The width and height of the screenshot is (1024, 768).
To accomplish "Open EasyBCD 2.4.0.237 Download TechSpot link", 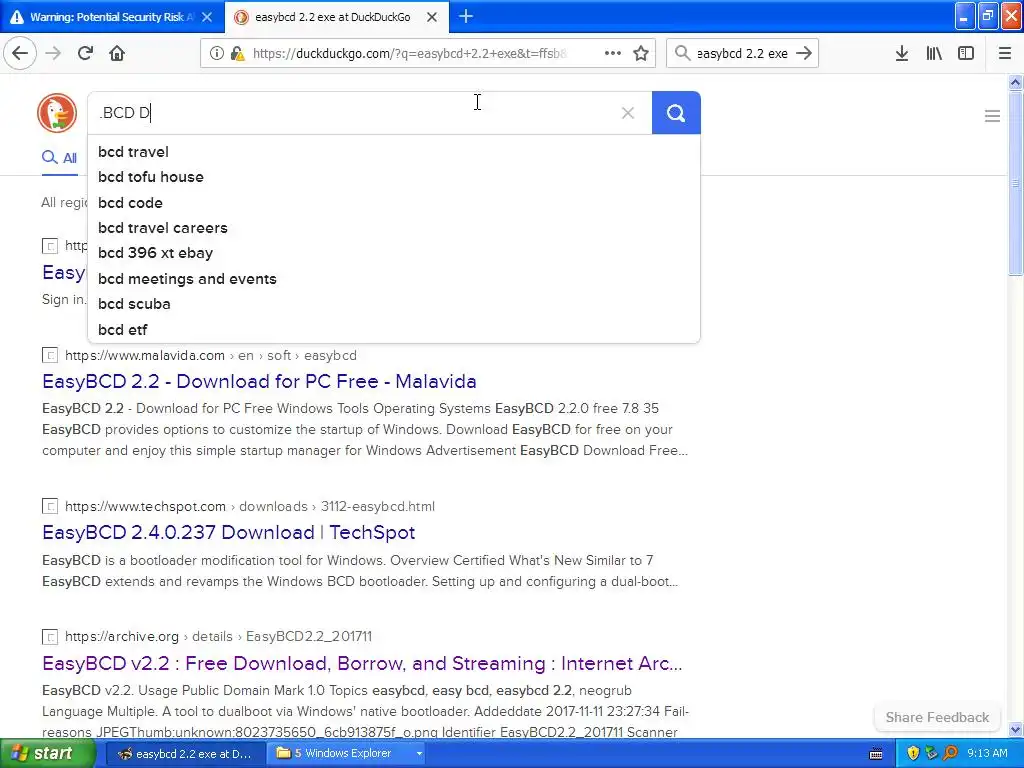I will (x=229, y=533).
